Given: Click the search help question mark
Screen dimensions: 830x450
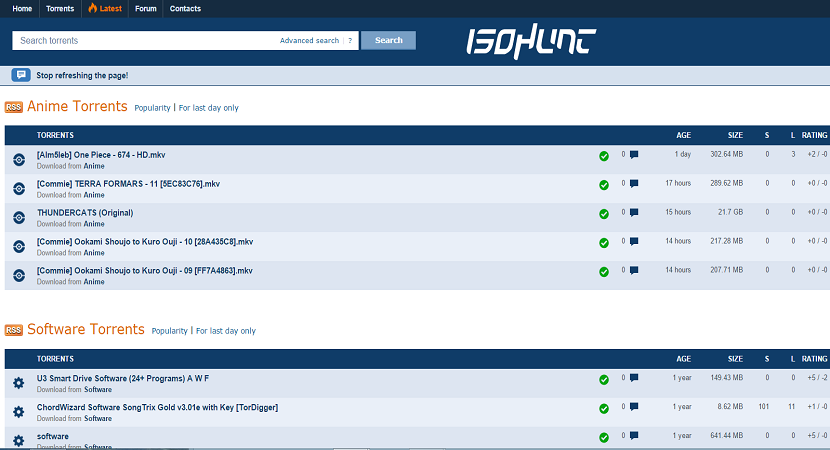Looking at the screenshot, I should [x=350, y=40].
